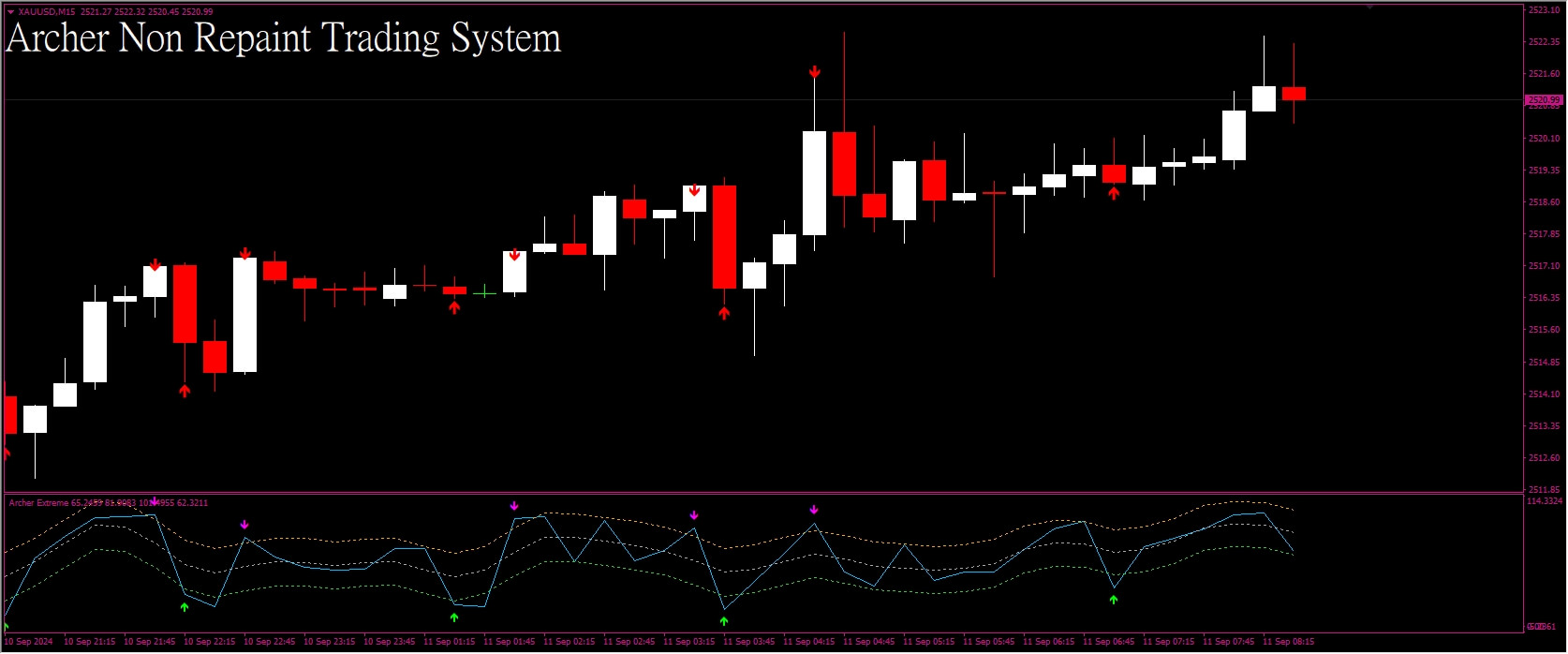The height and width of the screenshot is (654, 1568).
Task: Select the green up arrow at 03:45 in Archer Extreme
Action: (x=724, y=620)
